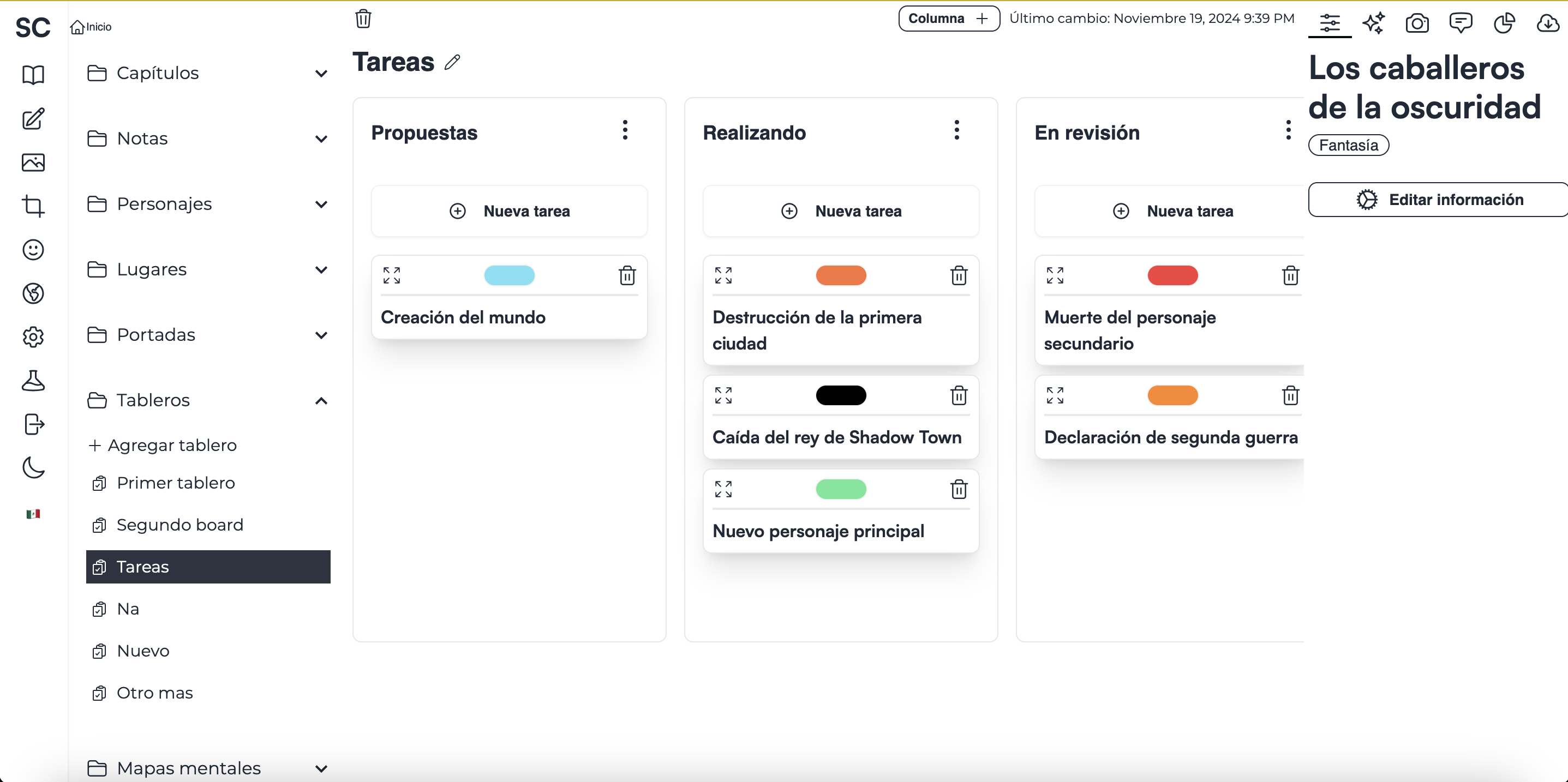Delete the Creación del mundo task
Image resolution: width=1568 pixels, height=782 pixels.
[x=627, y=276]
